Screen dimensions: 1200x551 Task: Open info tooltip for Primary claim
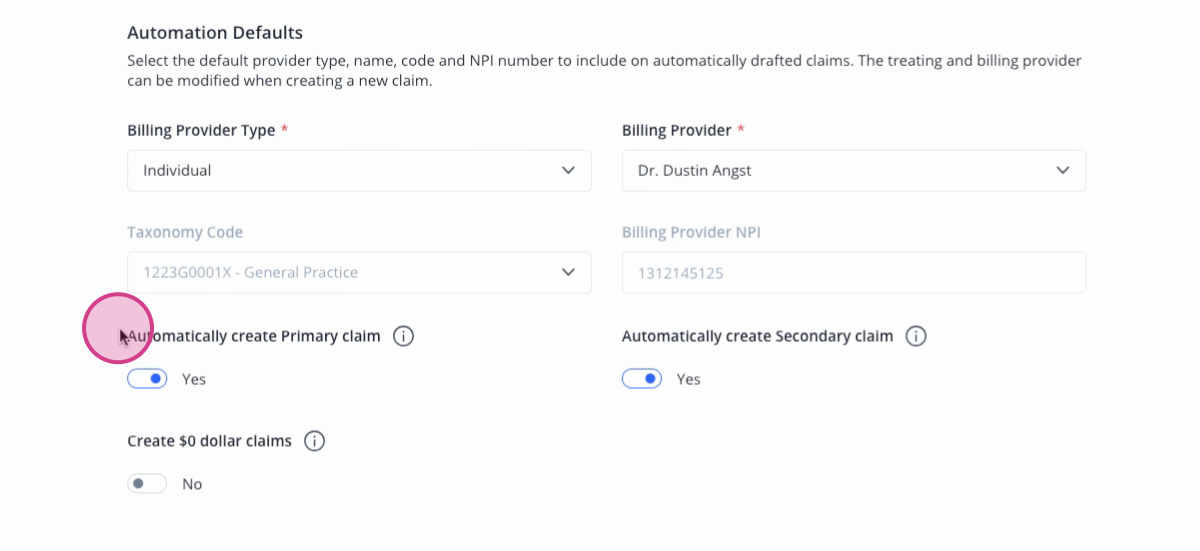pyautogui.click(x=403, y=336)
